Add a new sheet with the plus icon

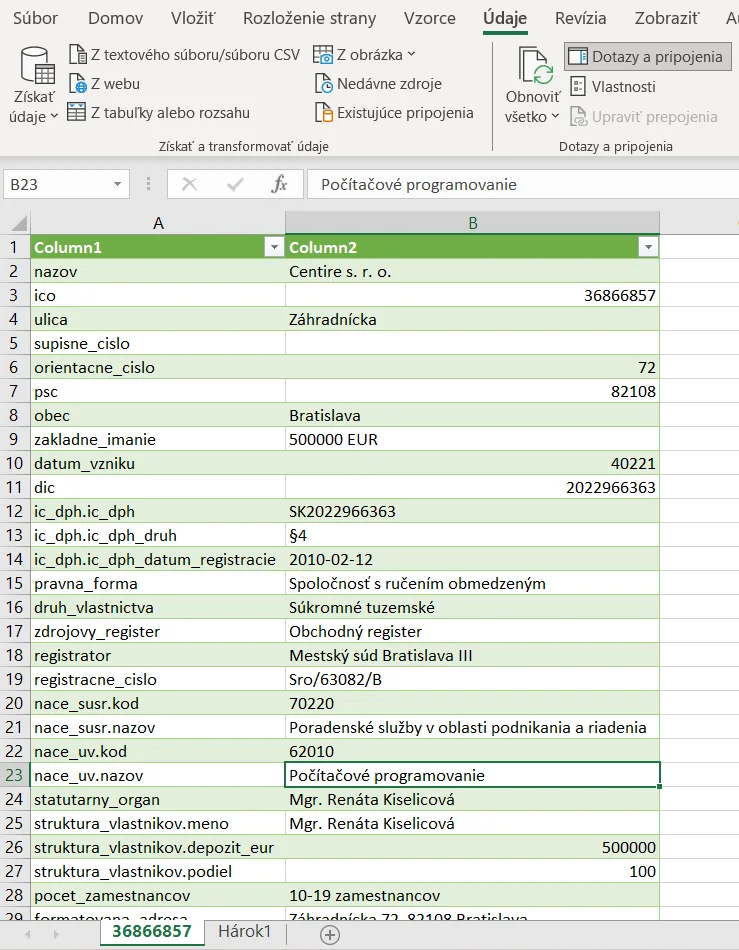330,935
